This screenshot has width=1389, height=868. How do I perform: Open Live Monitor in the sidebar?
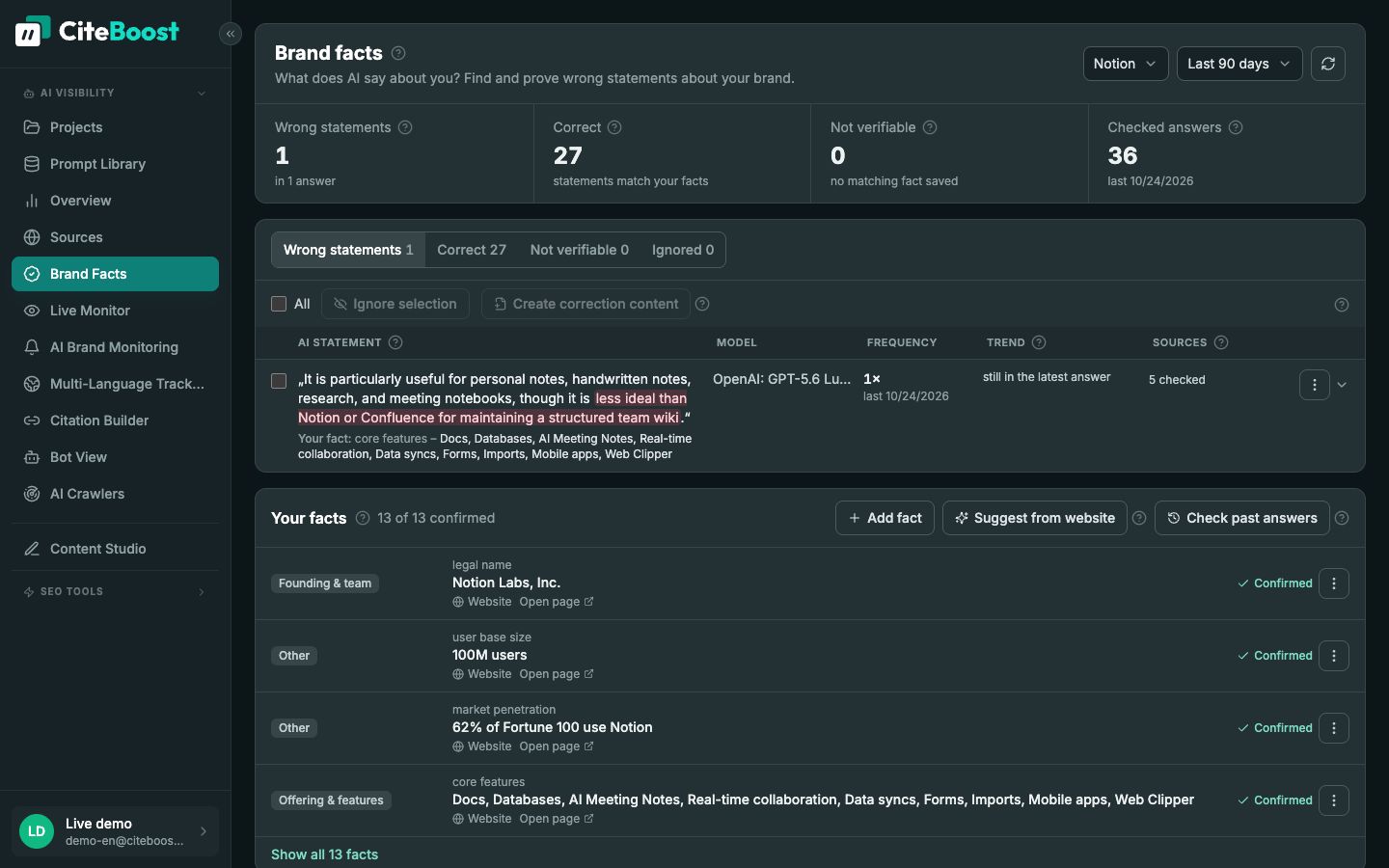115,311
